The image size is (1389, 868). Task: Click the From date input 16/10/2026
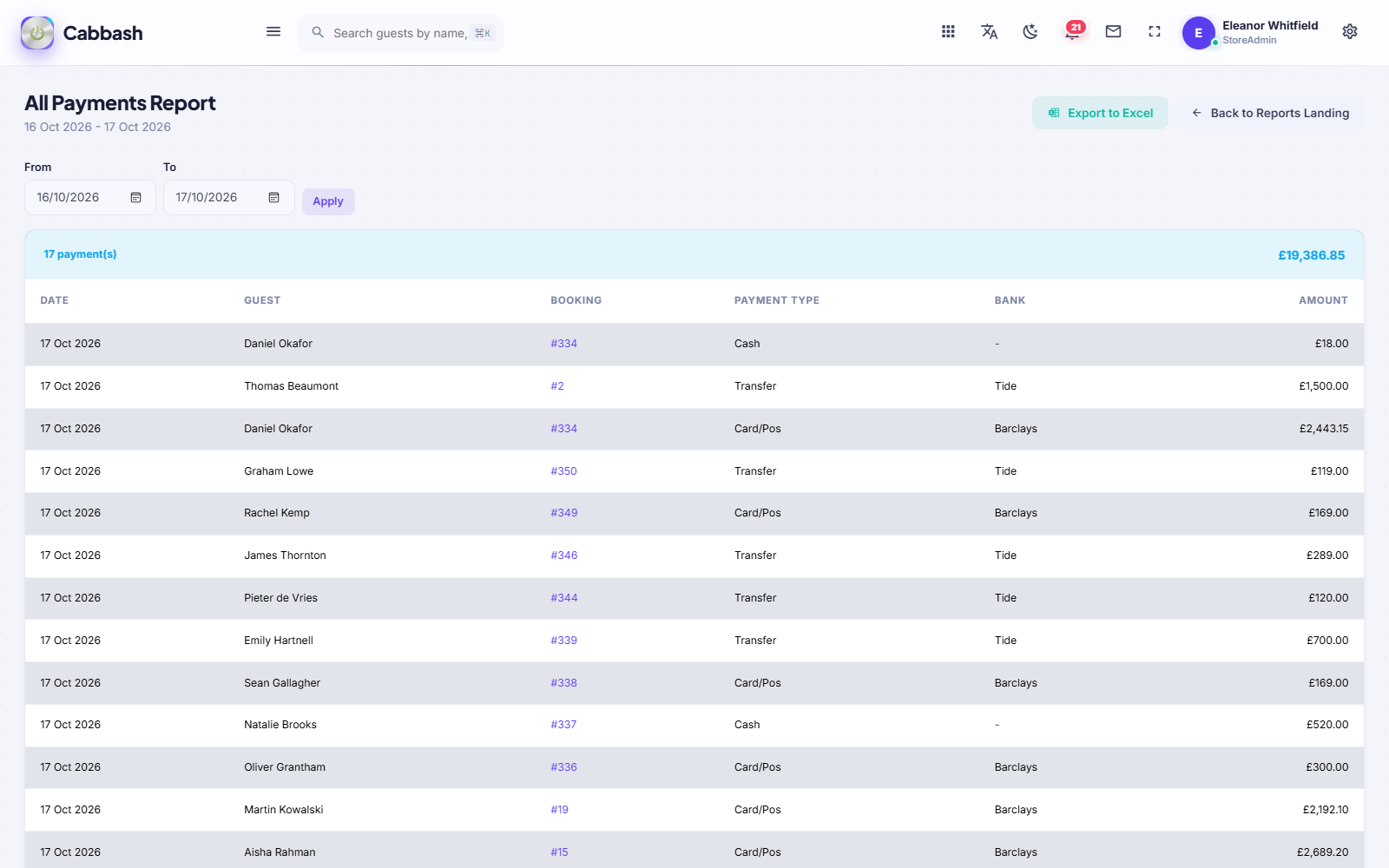[90, 198]
